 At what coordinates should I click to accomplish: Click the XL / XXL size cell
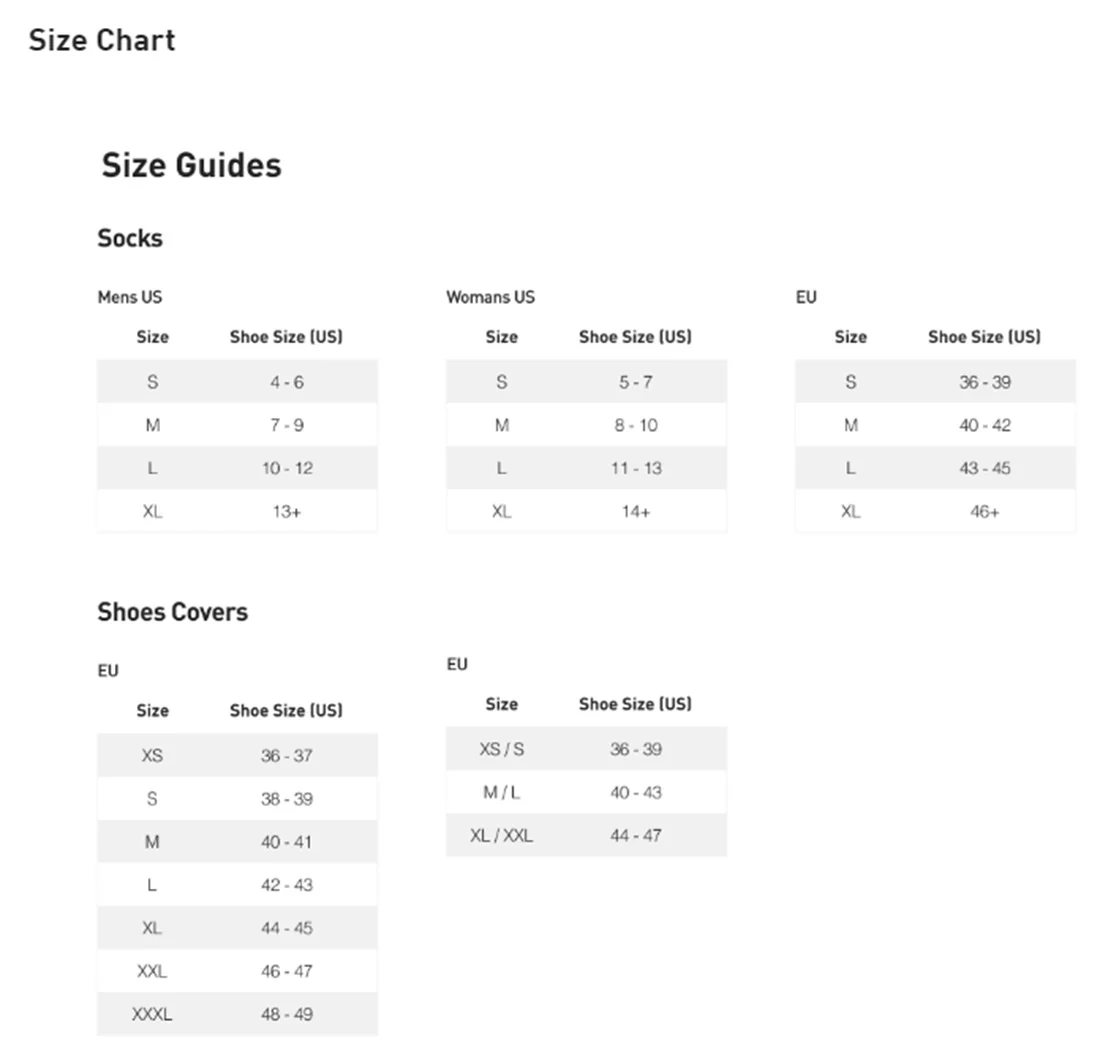coord(501,835)
